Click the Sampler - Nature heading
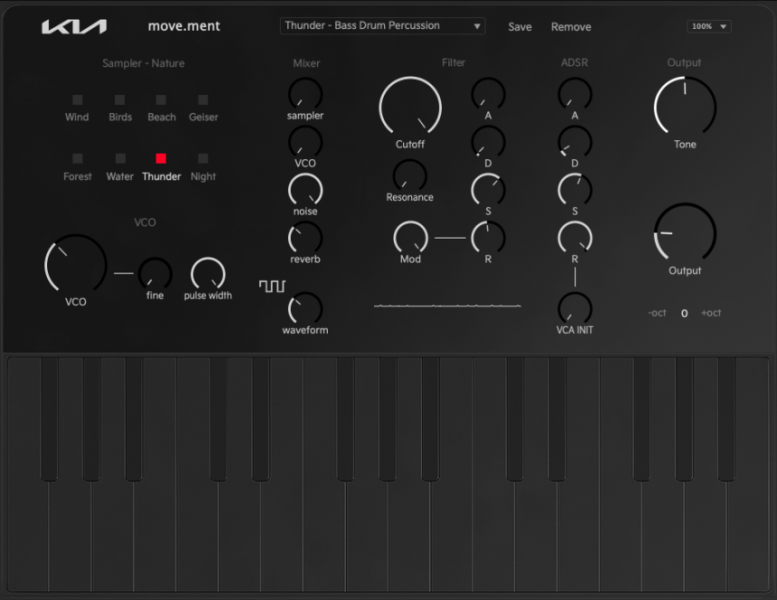Screen dimensions: 777x600 pyautogui.click(x=143, y=63)
